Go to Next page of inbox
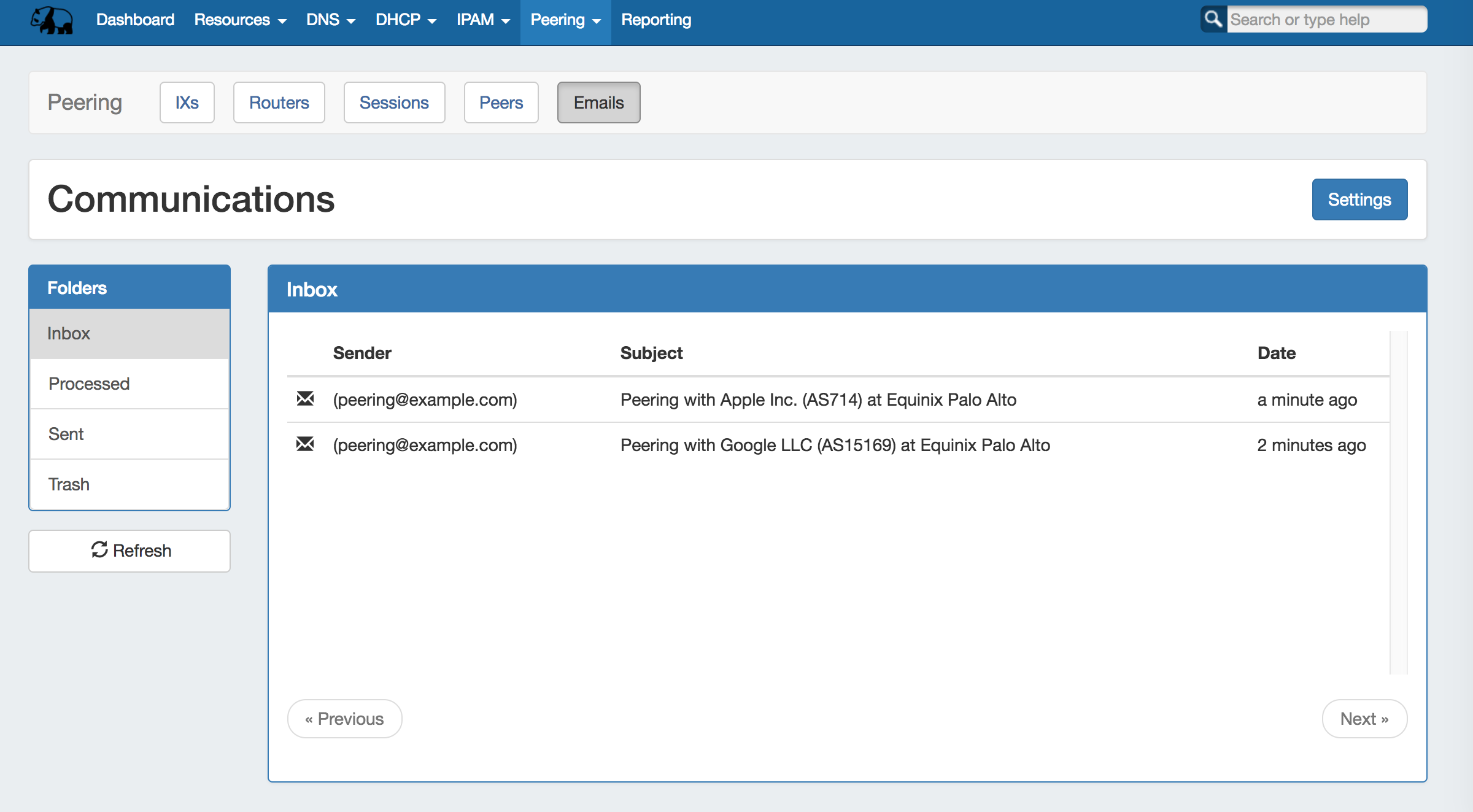The height and width of the screenshot is (812, 1473). (1364, 719)
